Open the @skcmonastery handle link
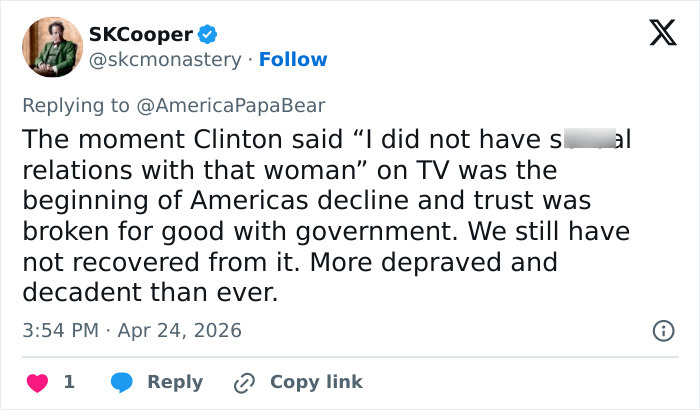 click(x=165, y=59)
